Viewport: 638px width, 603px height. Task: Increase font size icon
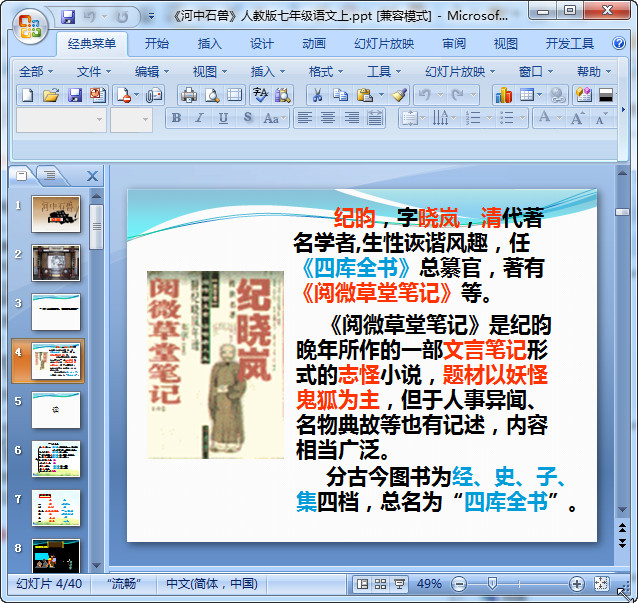tap(577, 118)
